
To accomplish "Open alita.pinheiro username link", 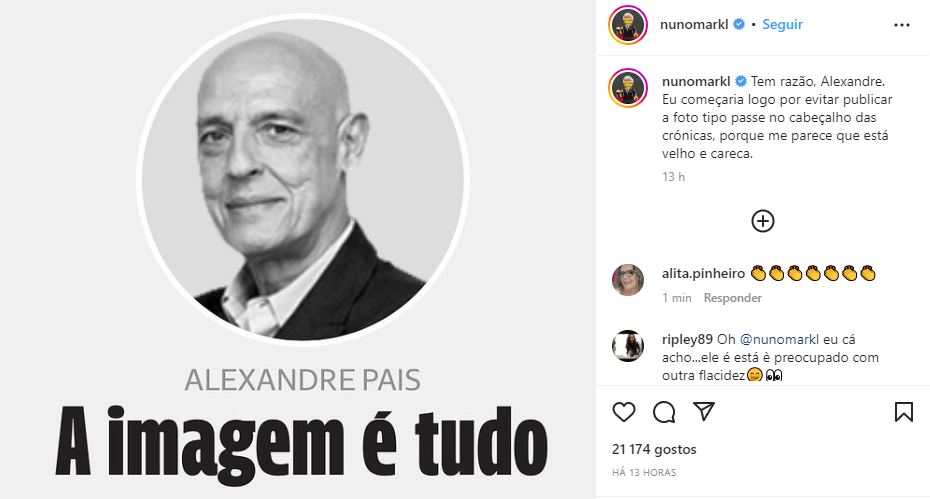I will click(x=703, y=274).
